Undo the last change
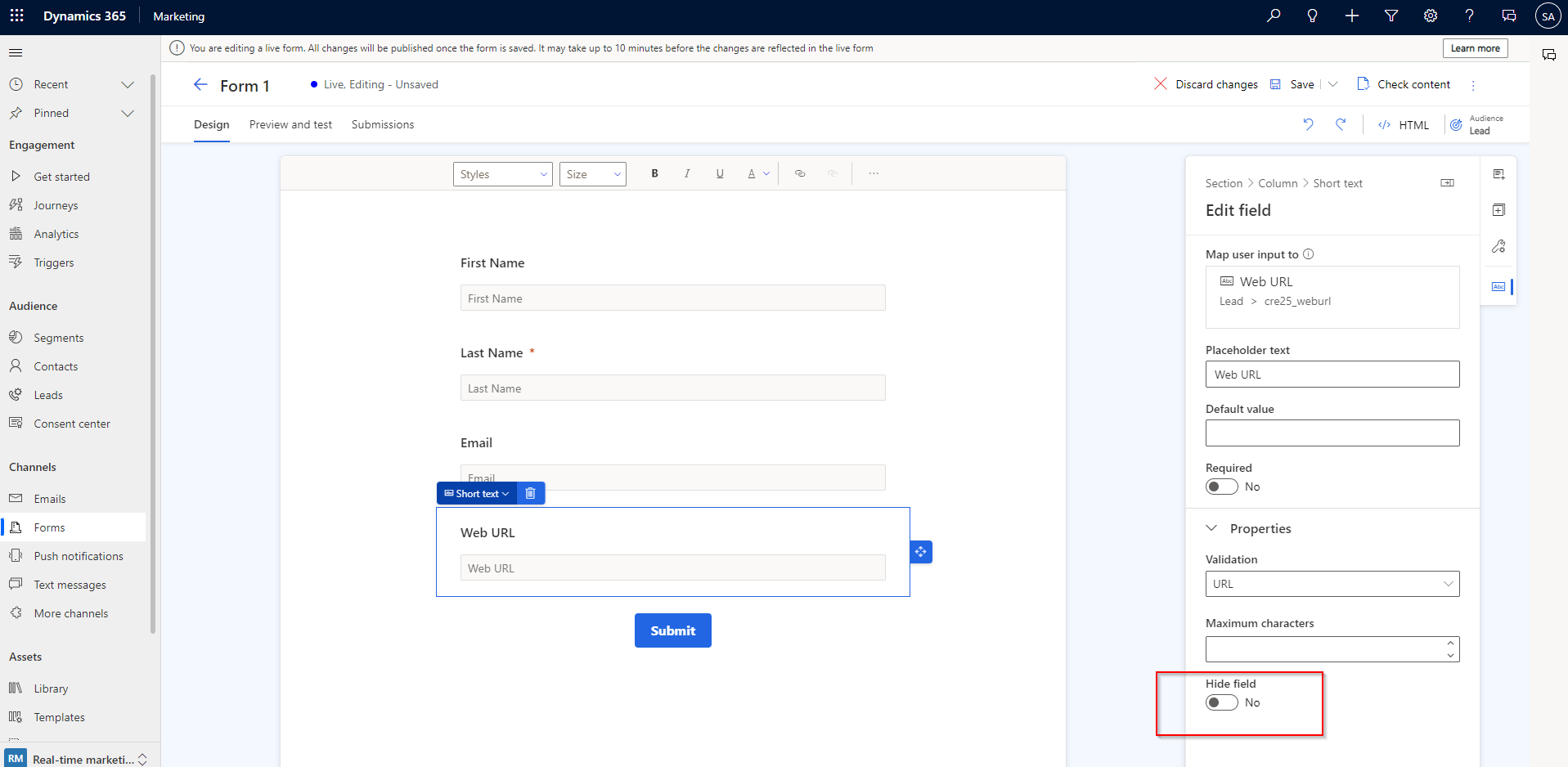The image size is (1568, 767). click(1309, 124)
